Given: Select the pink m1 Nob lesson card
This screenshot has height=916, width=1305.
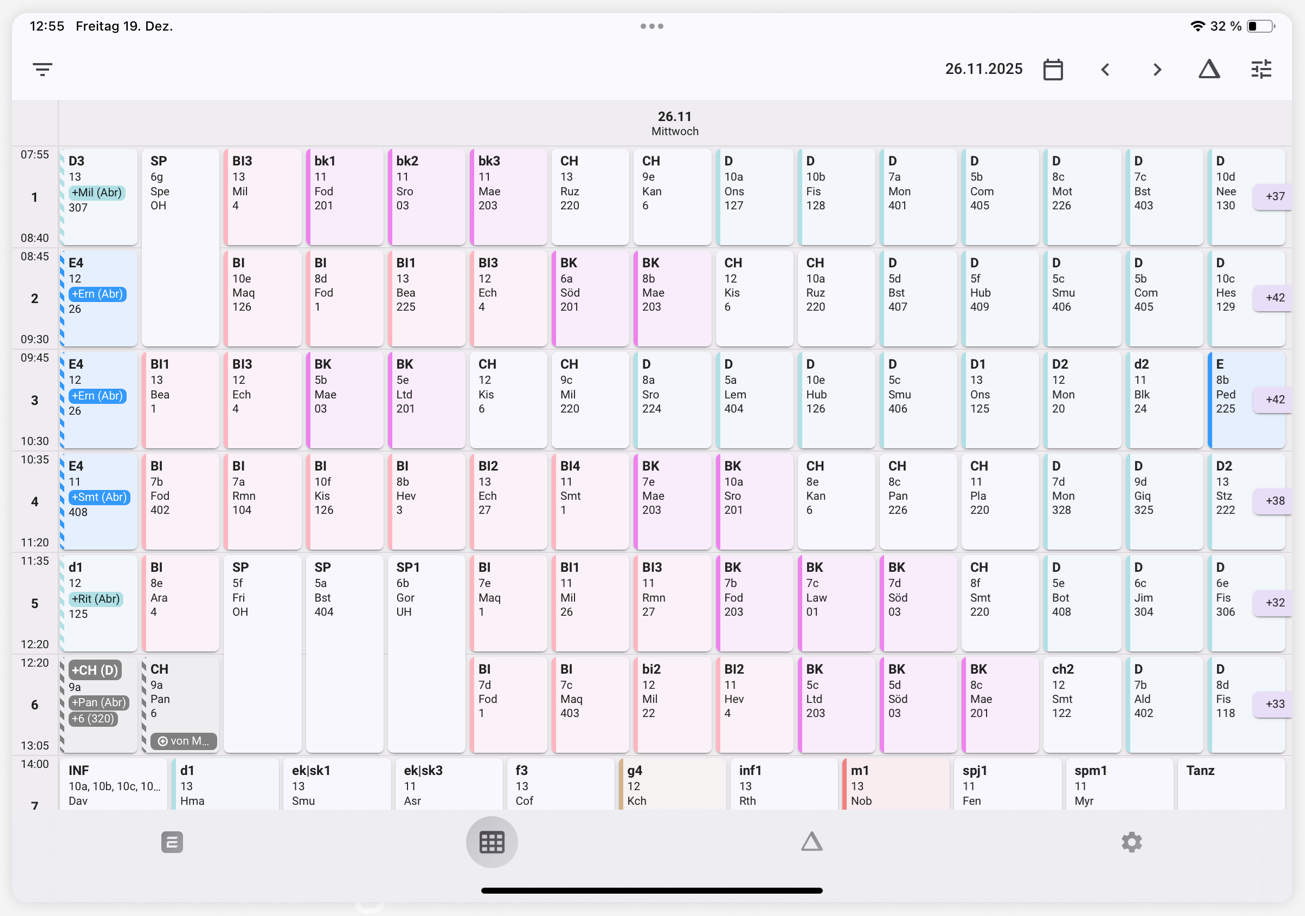Looking at the screenshot, I should click(x=895, y=785).
